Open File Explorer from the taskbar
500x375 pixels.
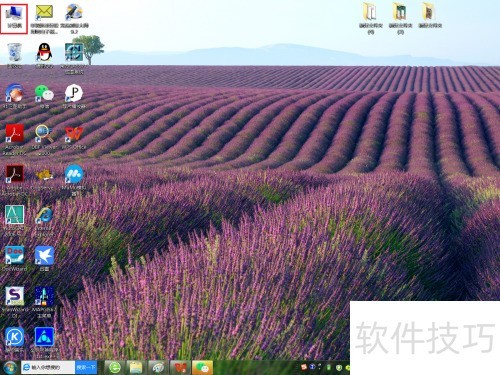point(136,367)
